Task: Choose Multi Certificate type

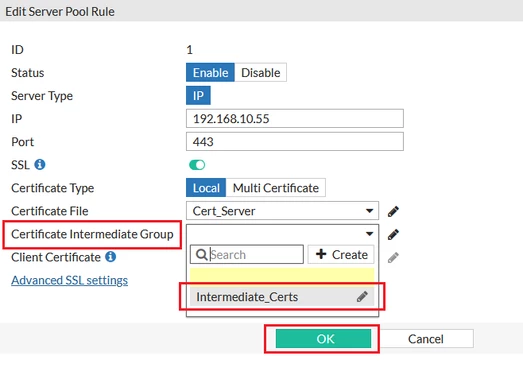Action: (x=276, y=188)
